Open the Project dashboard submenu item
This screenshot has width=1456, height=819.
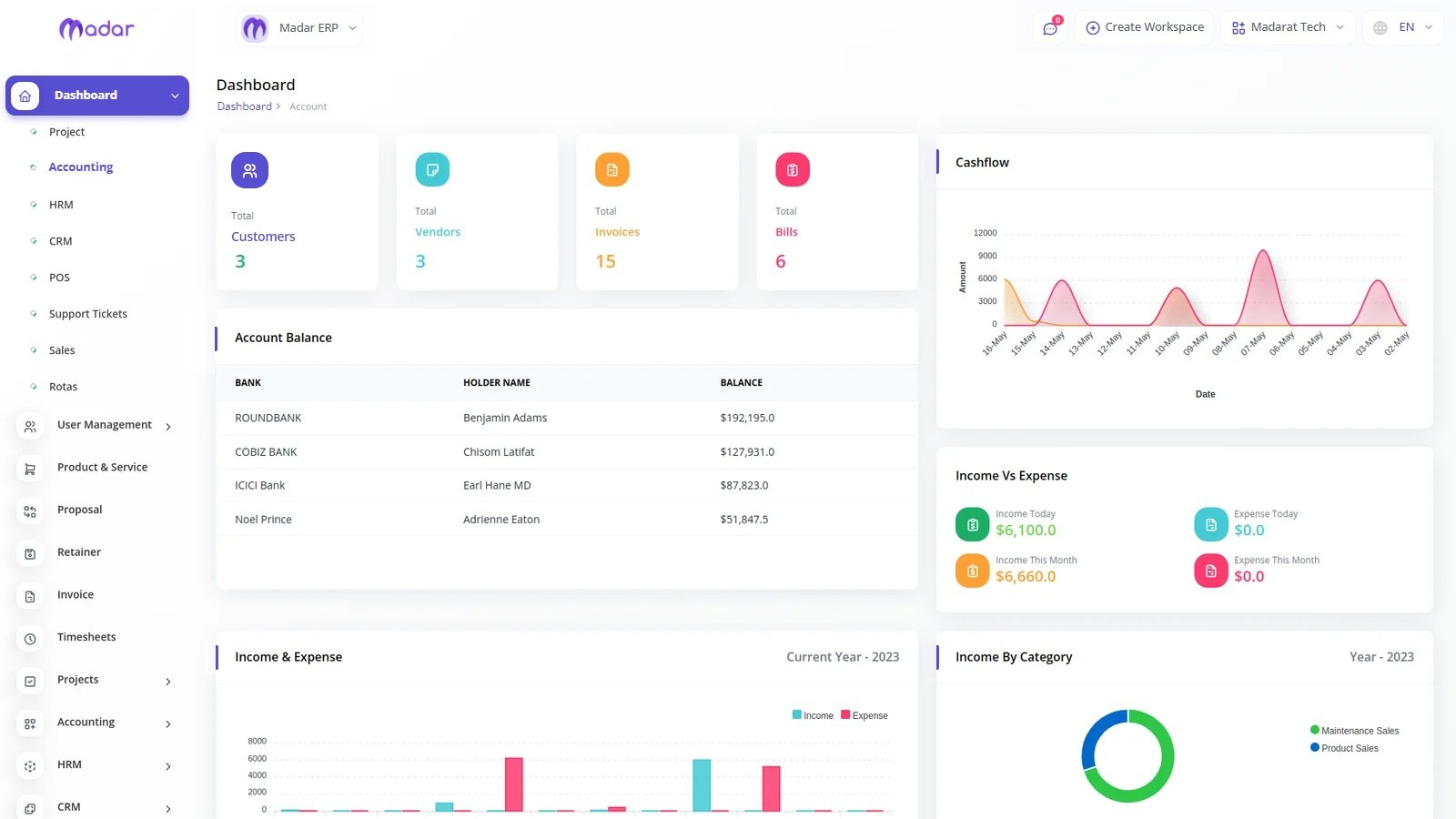pyautogui.click(x=66, y=132)
